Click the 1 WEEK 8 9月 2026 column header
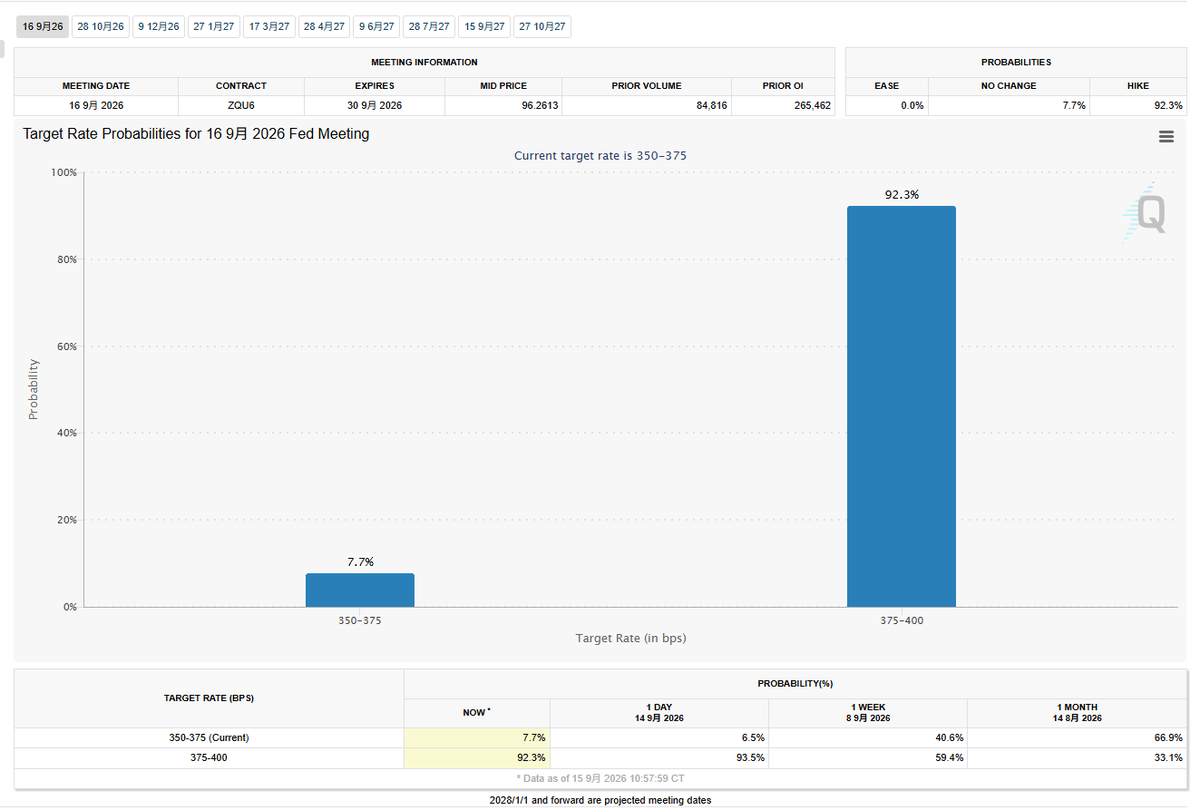 [x=868, y=713]
